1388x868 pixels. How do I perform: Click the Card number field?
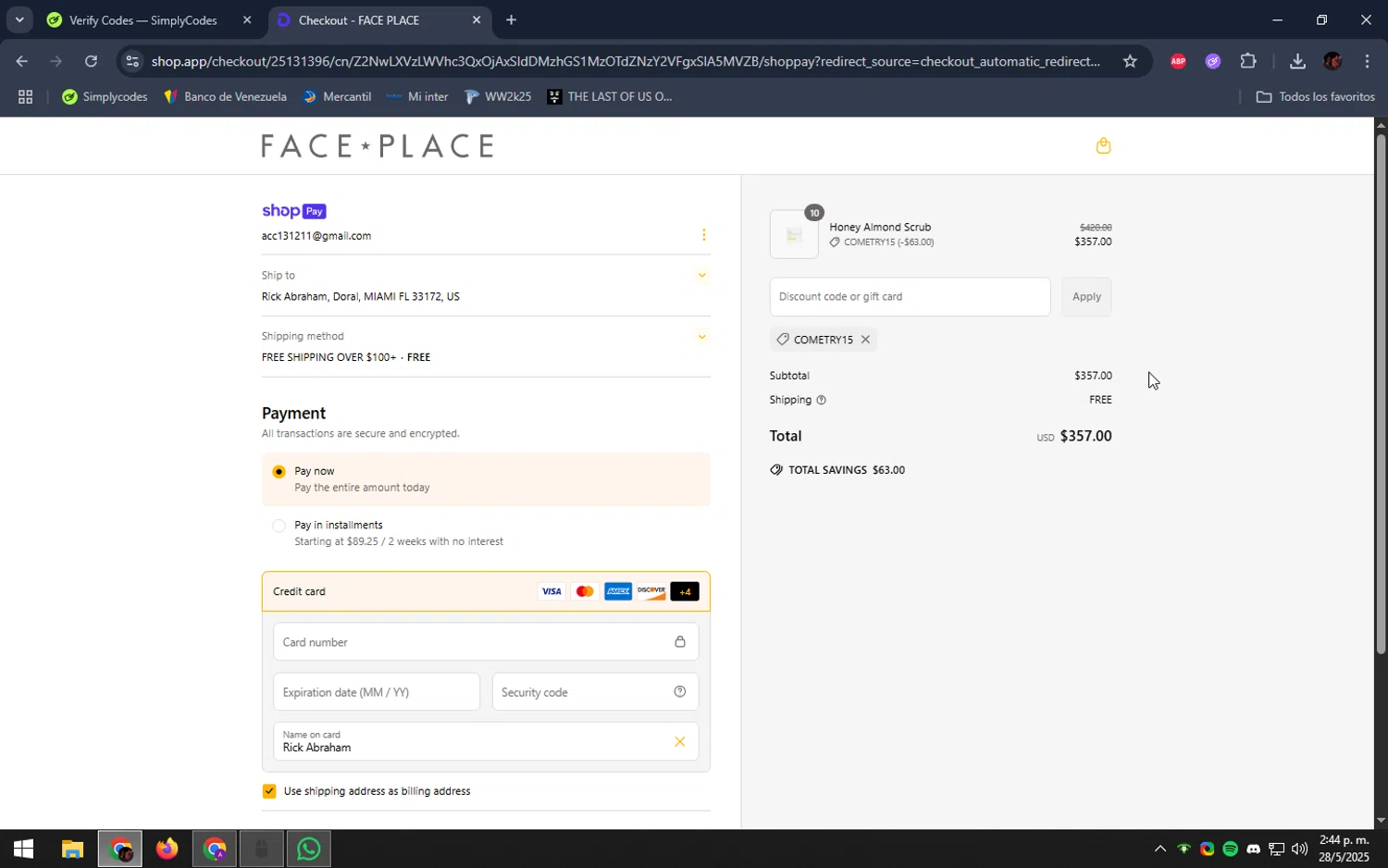pyautogui.click(x=486, y=641)
